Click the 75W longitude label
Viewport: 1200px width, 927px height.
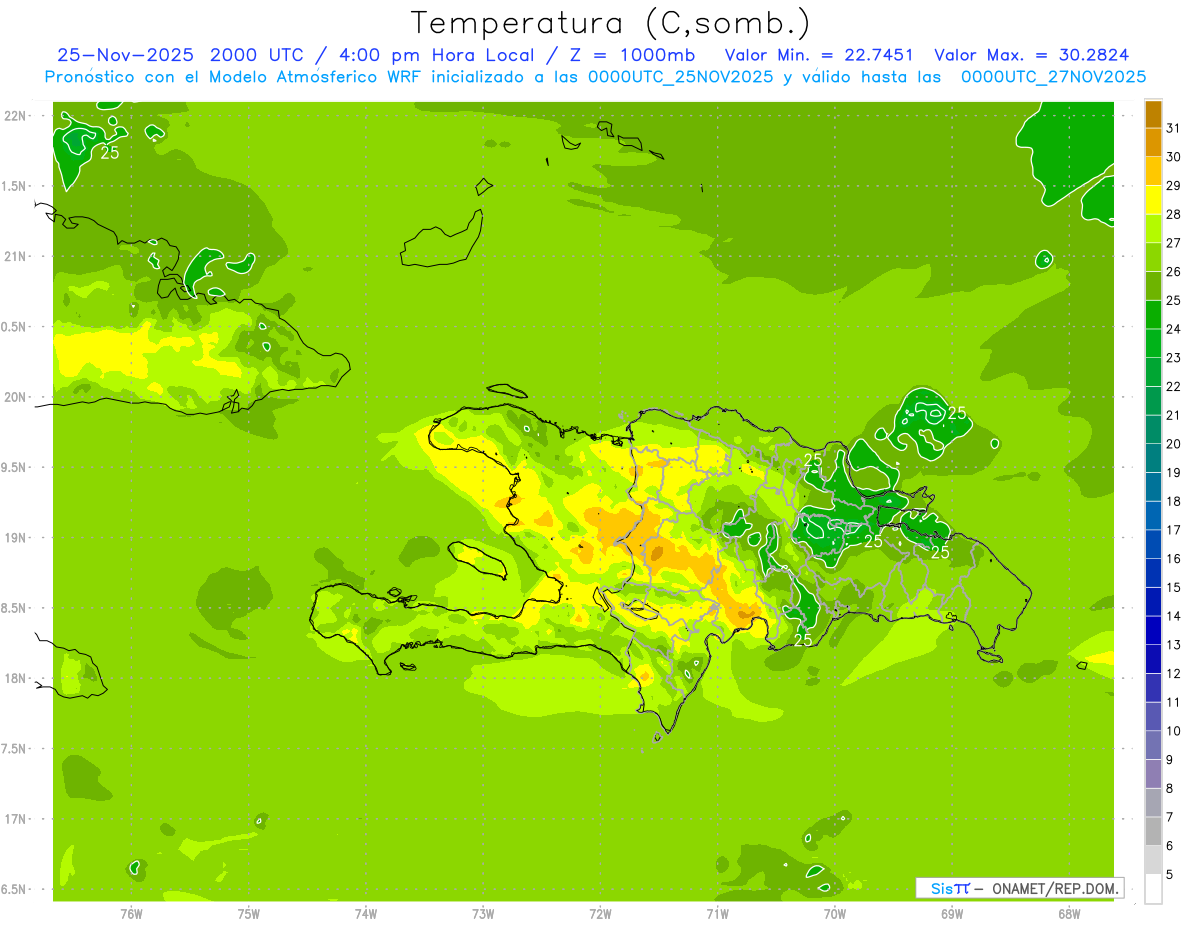pyautogui.click(x=249, y=914)
